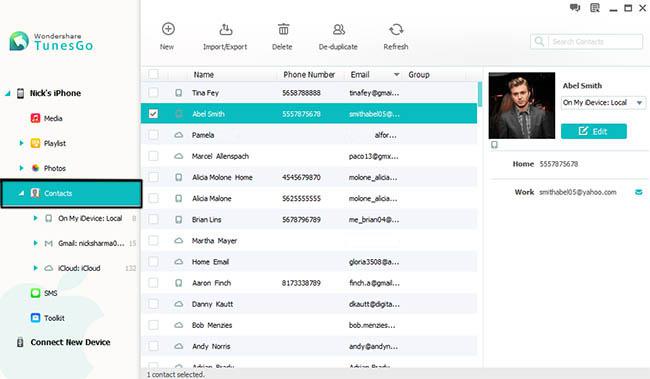Expand the iCloud: iCloud group
Screen dimensions: 650x379
point(35,268)
